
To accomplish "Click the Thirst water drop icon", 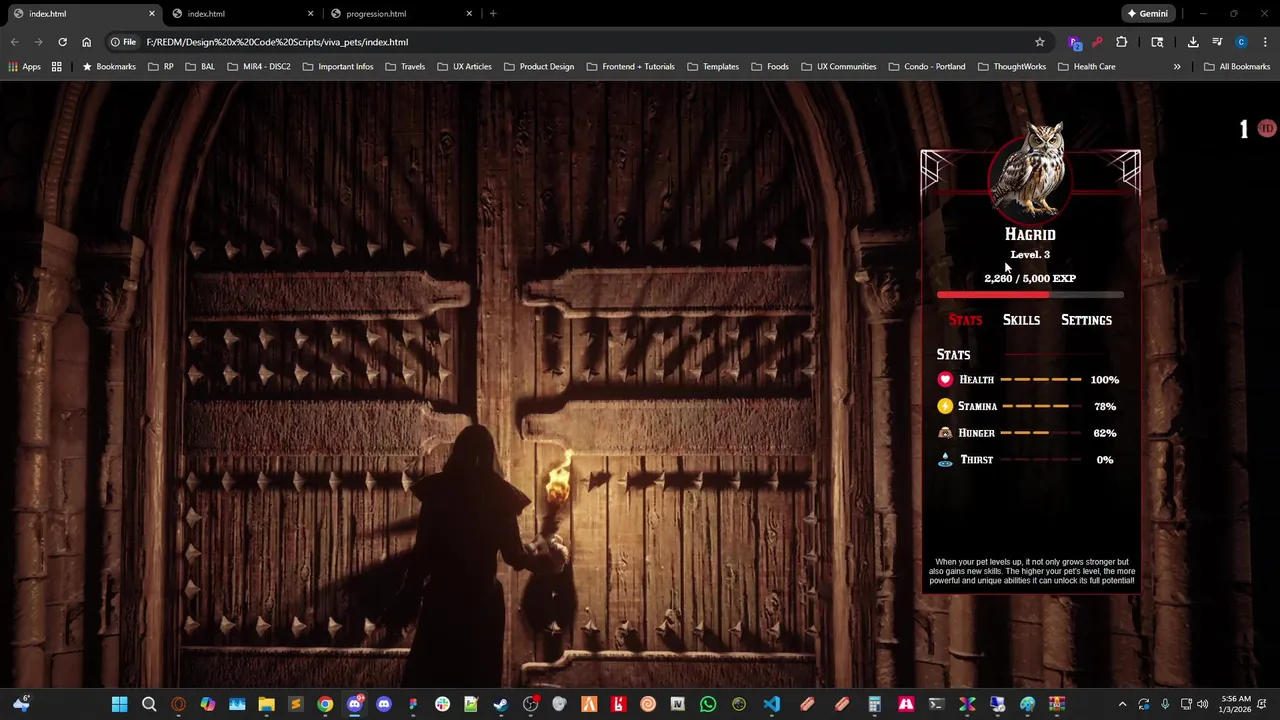I will 945,460.
